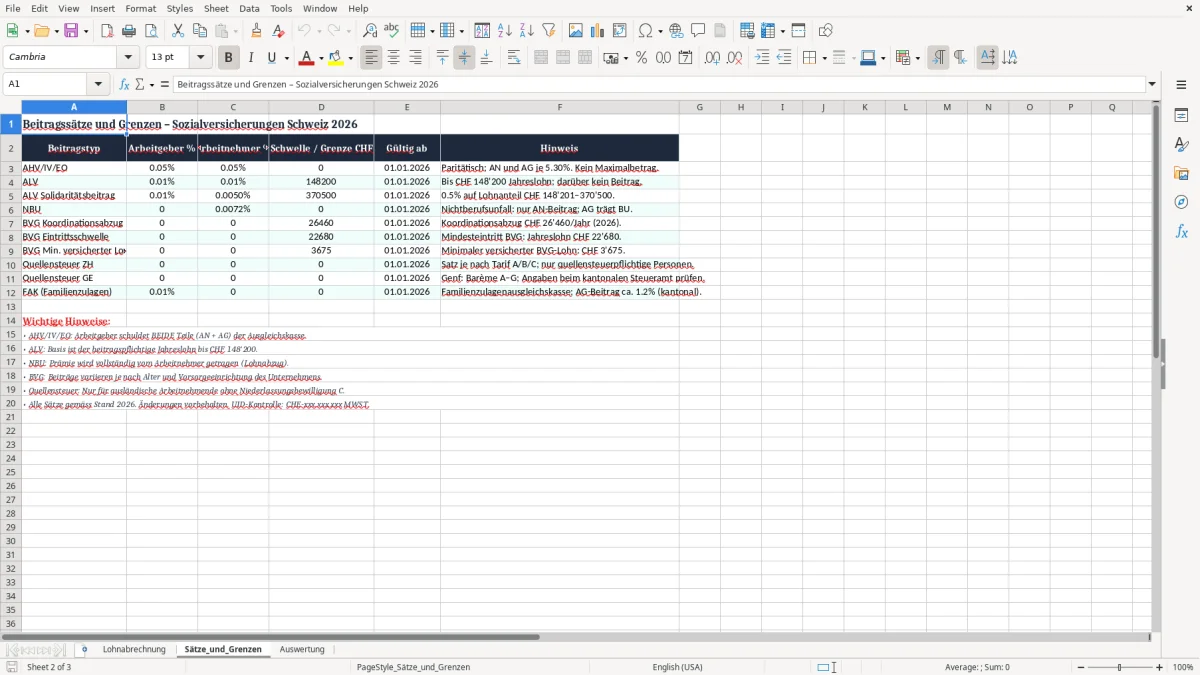
Task: Insert an image
Action: click(576, 31)
